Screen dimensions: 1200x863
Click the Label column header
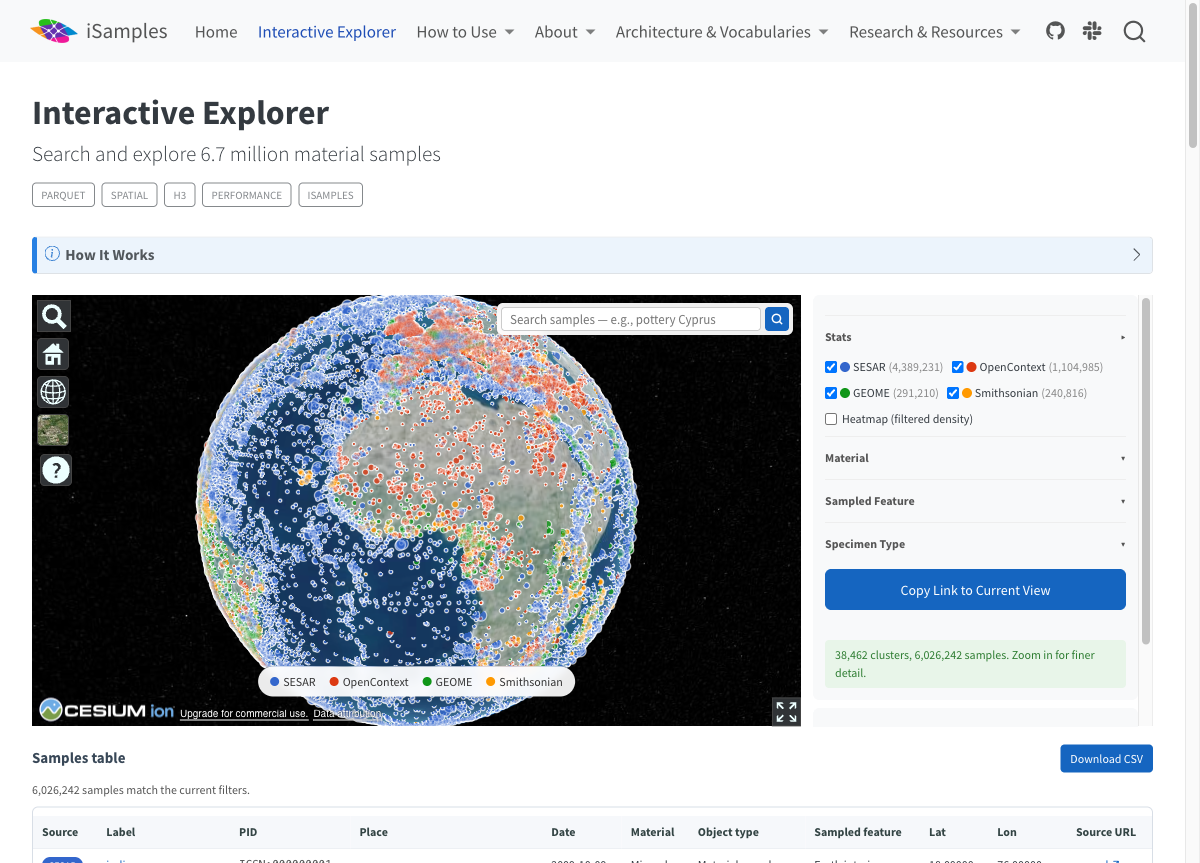[121, 832]
